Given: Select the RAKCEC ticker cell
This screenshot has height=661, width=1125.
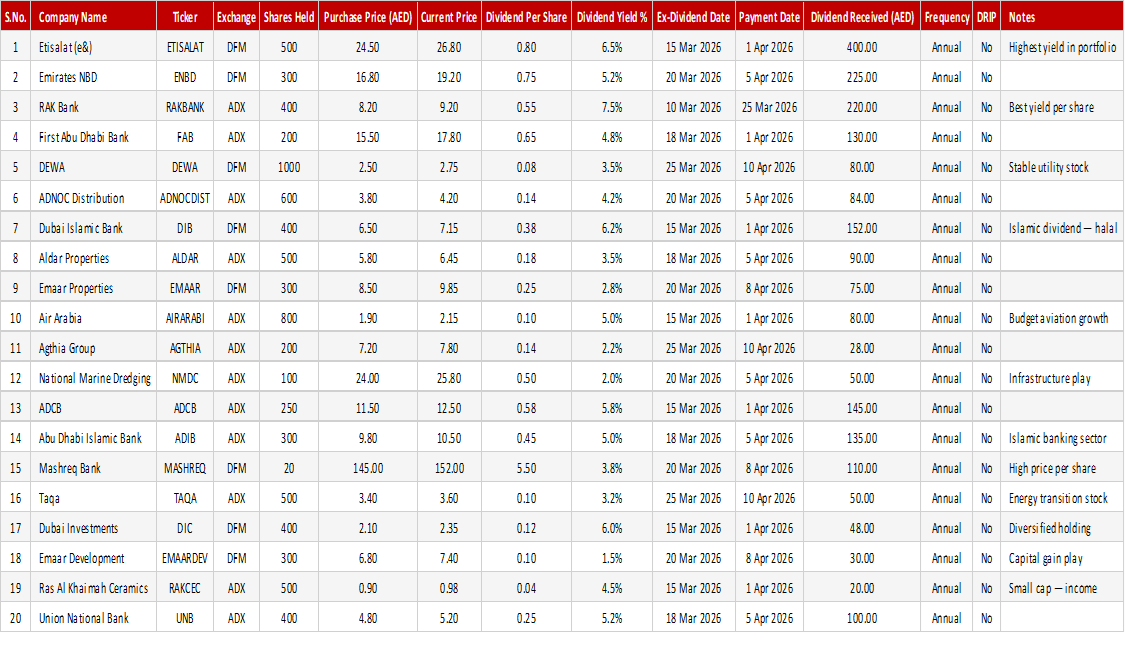Looking at the screenshot, I should 184,588.
